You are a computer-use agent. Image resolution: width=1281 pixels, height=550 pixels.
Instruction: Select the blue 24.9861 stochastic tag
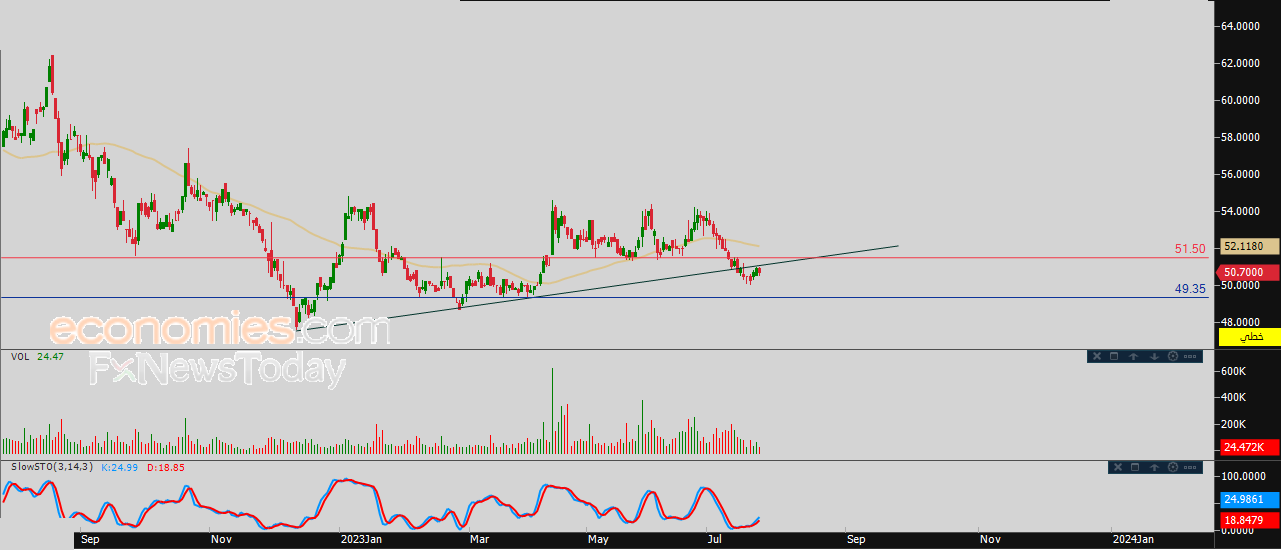point(1249,498)
